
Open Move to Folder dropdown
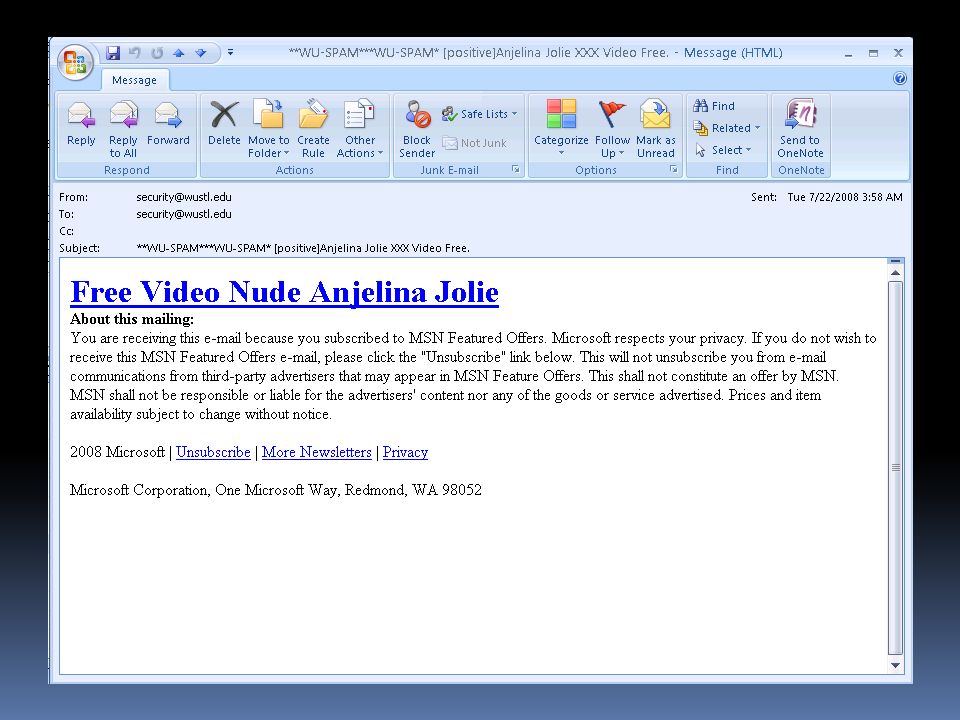coord(268,129)
